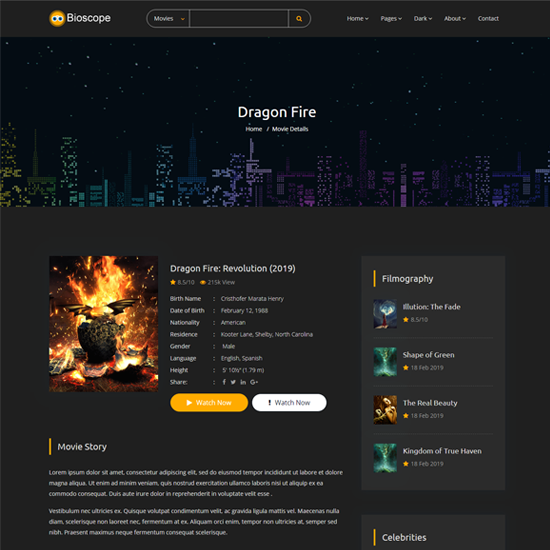Open the About menu

pyautogui.click(x=455, y=19)
